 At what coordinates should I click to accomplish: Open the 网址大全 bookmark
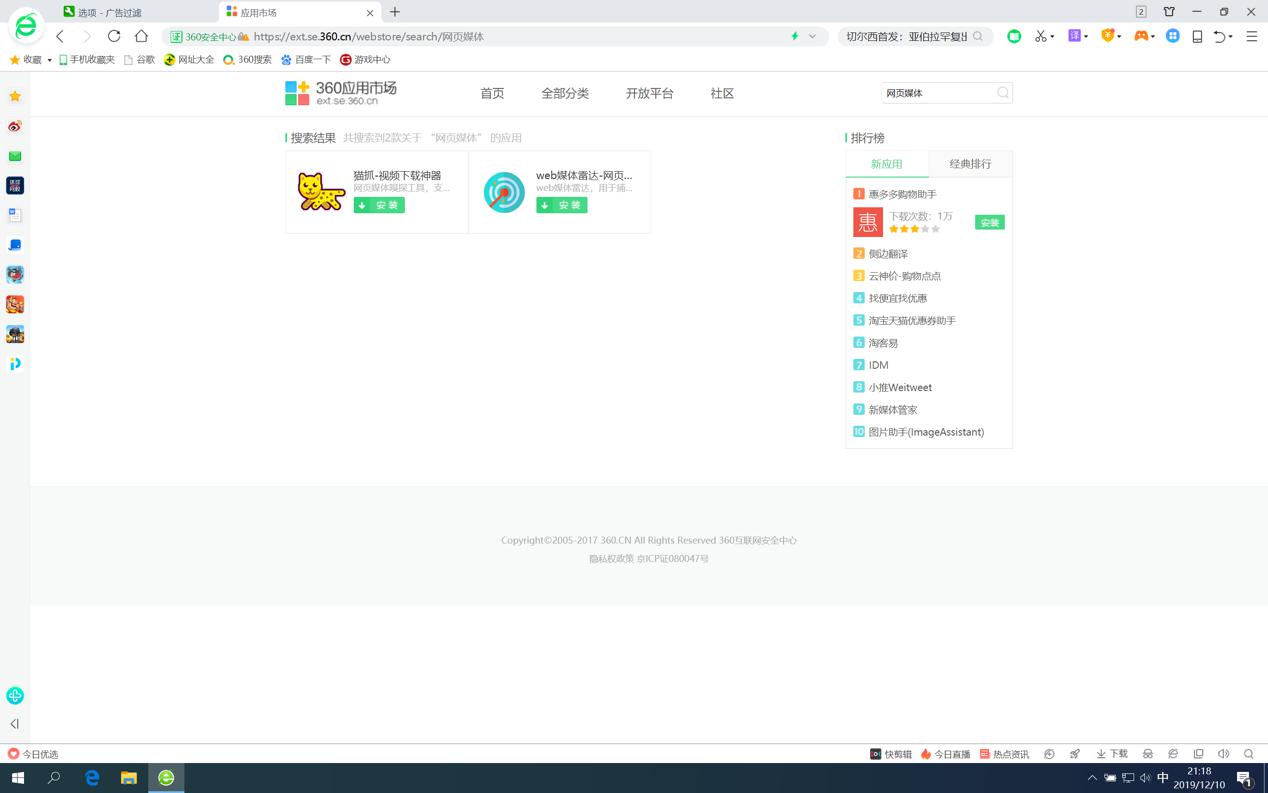[x=189, y=60]
